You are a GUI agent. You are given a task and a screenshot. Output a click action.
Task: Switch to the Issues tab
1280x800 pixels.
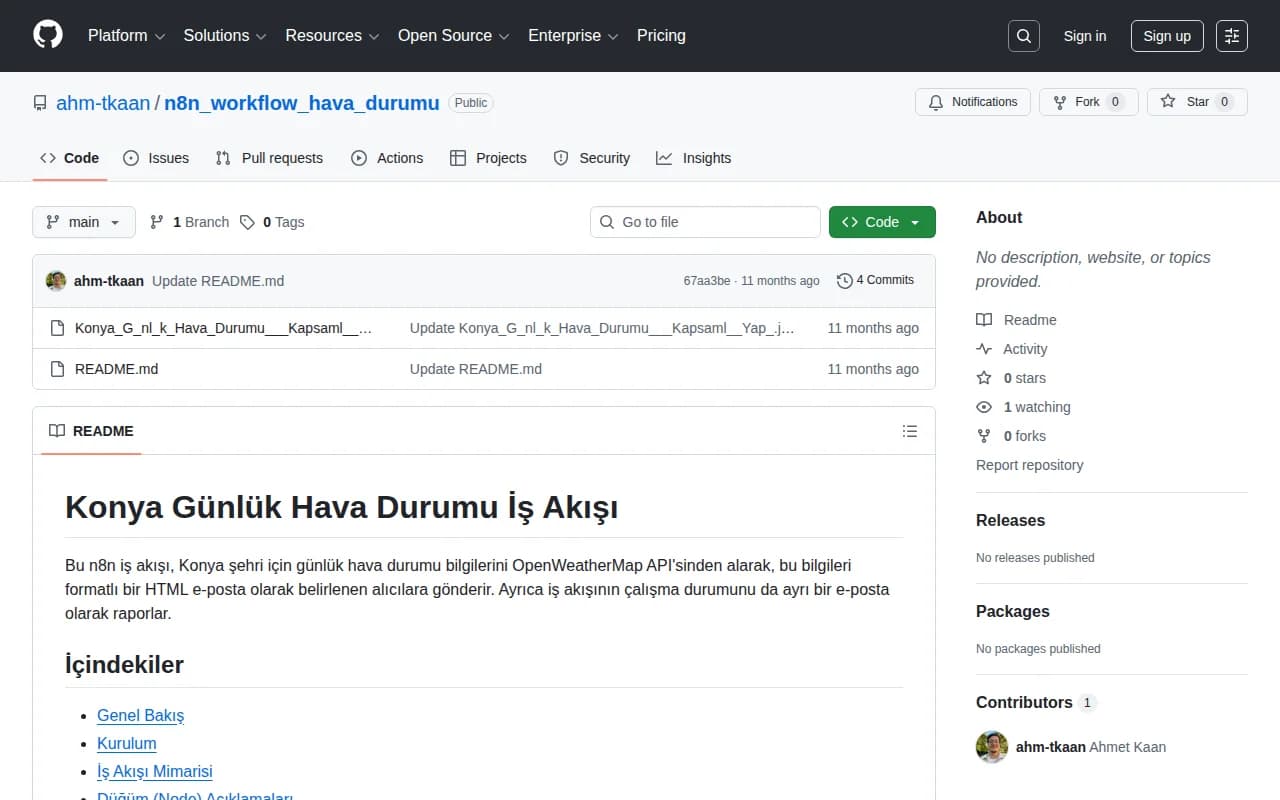156,157
